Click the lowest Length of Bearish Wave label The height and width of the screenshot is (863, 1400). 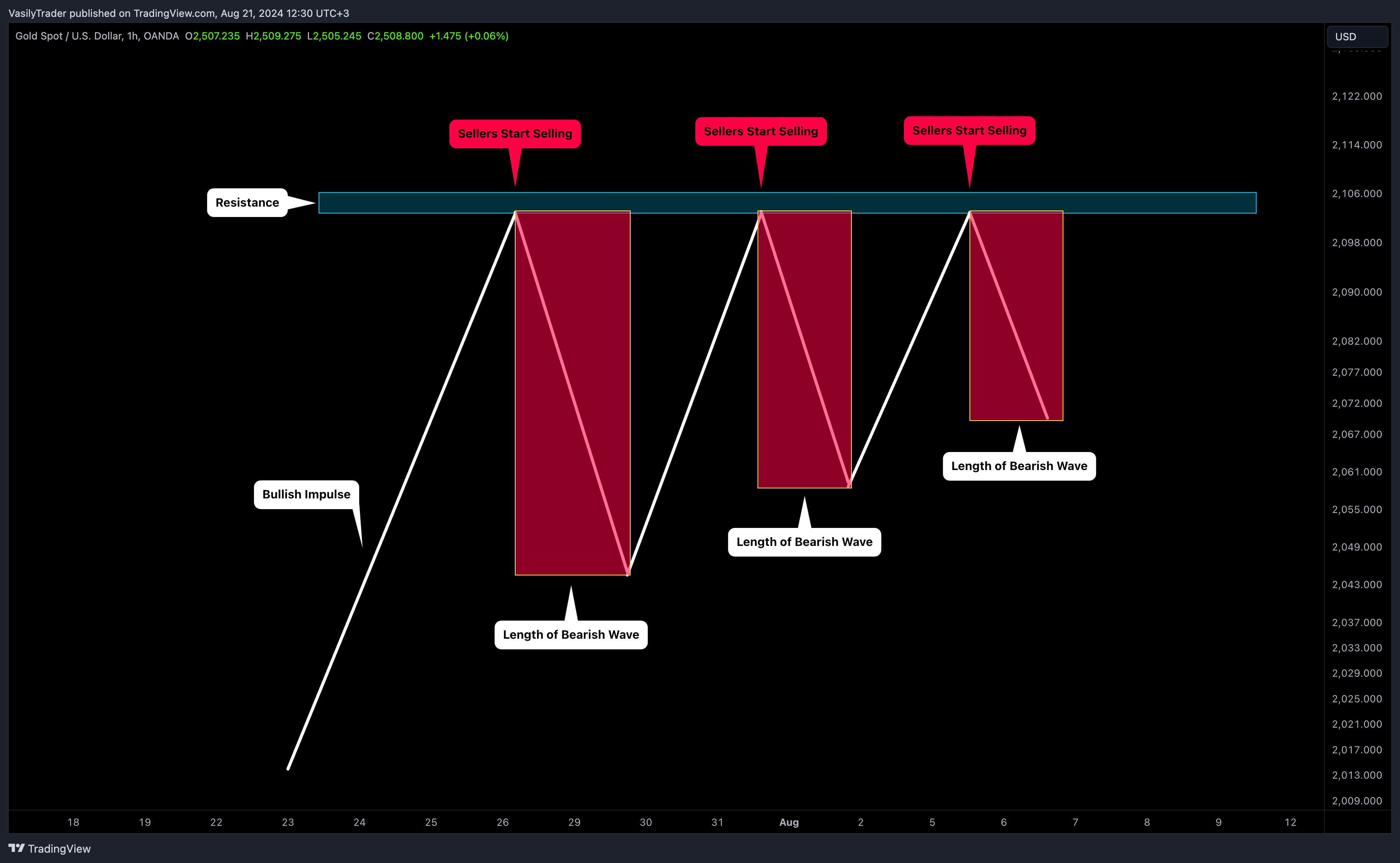571,635
